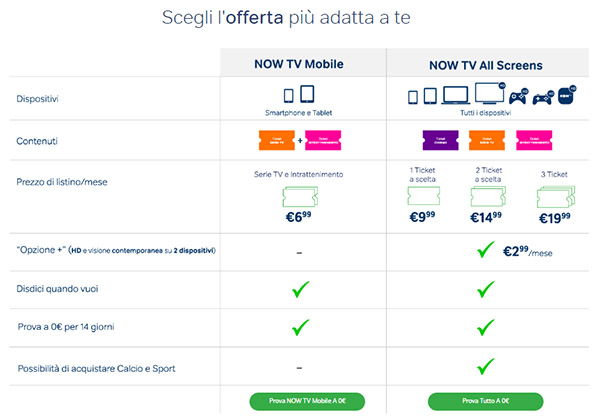Select the NOW TV All Screens column header
The height and width of the screenshot is (417, 600).
(487, 65)
